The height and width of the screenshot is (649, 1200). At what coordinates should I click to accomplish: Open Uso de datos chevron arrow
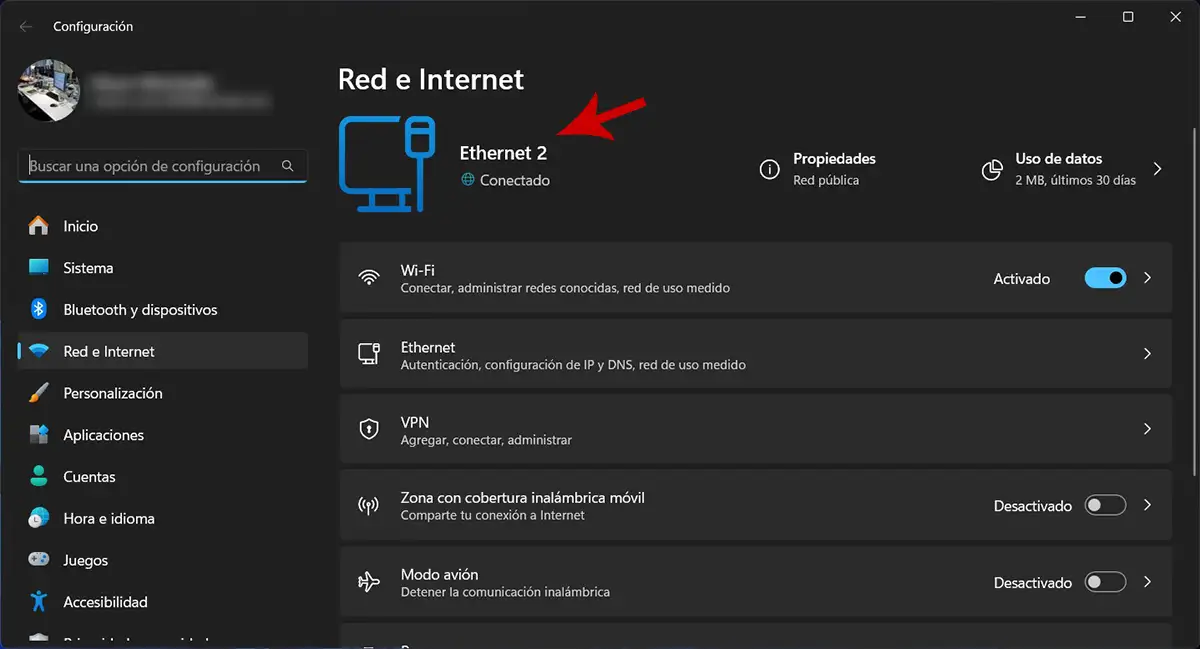(1157, 169)
